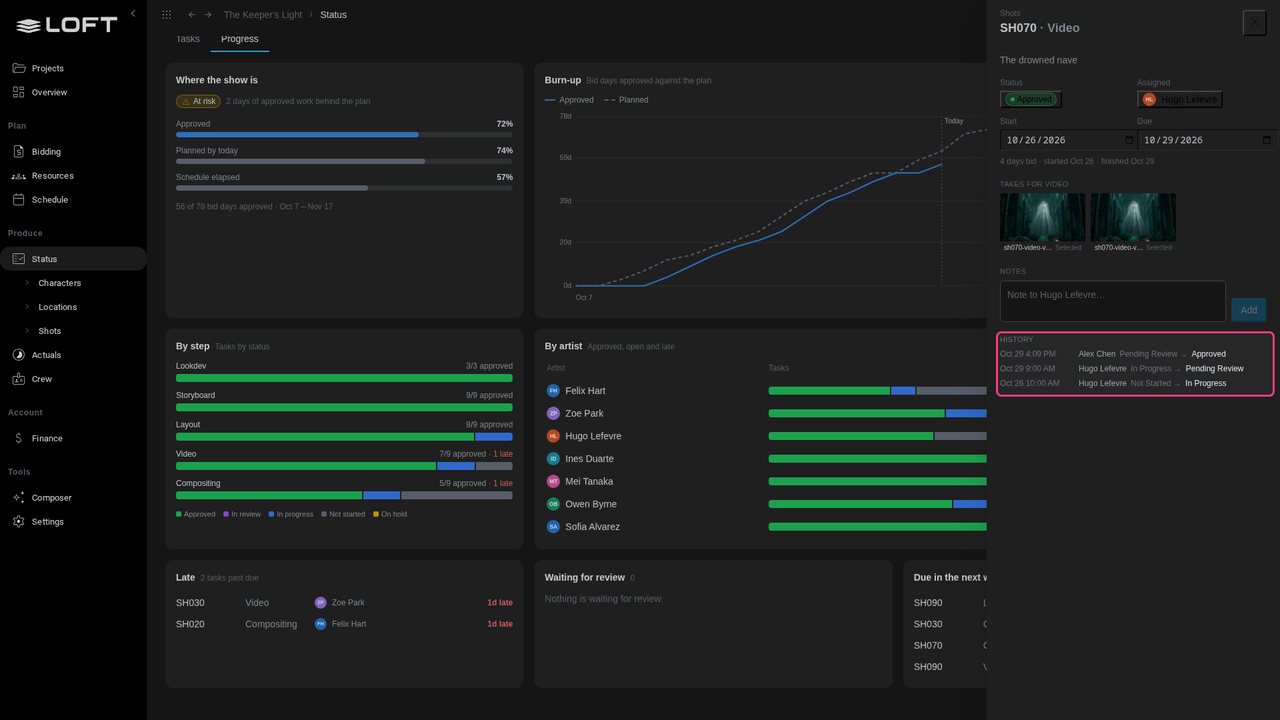Open the Approved status dropdown

[x=1031, y=100]
